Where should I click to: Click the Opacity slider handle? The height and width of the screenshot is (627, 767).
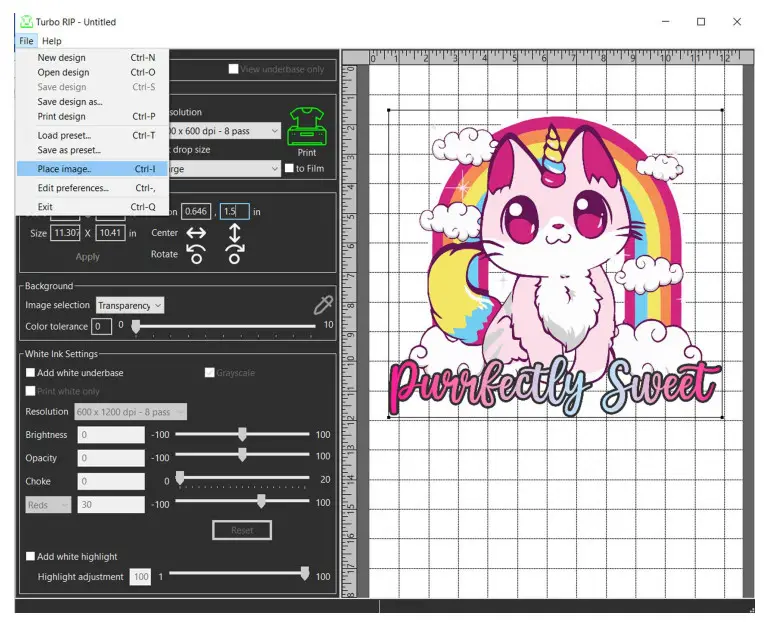click(x=242, y=455)
